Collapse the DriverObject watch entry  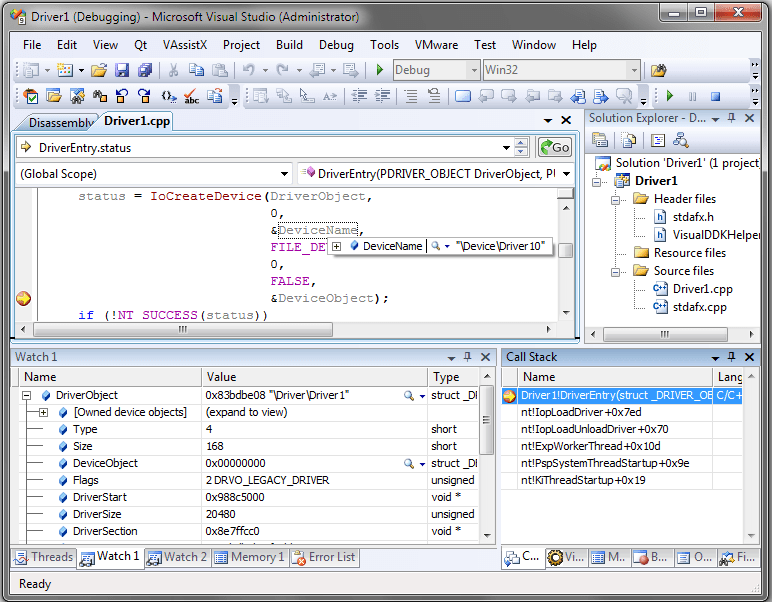pyautogui.click(x=27, y=395)
